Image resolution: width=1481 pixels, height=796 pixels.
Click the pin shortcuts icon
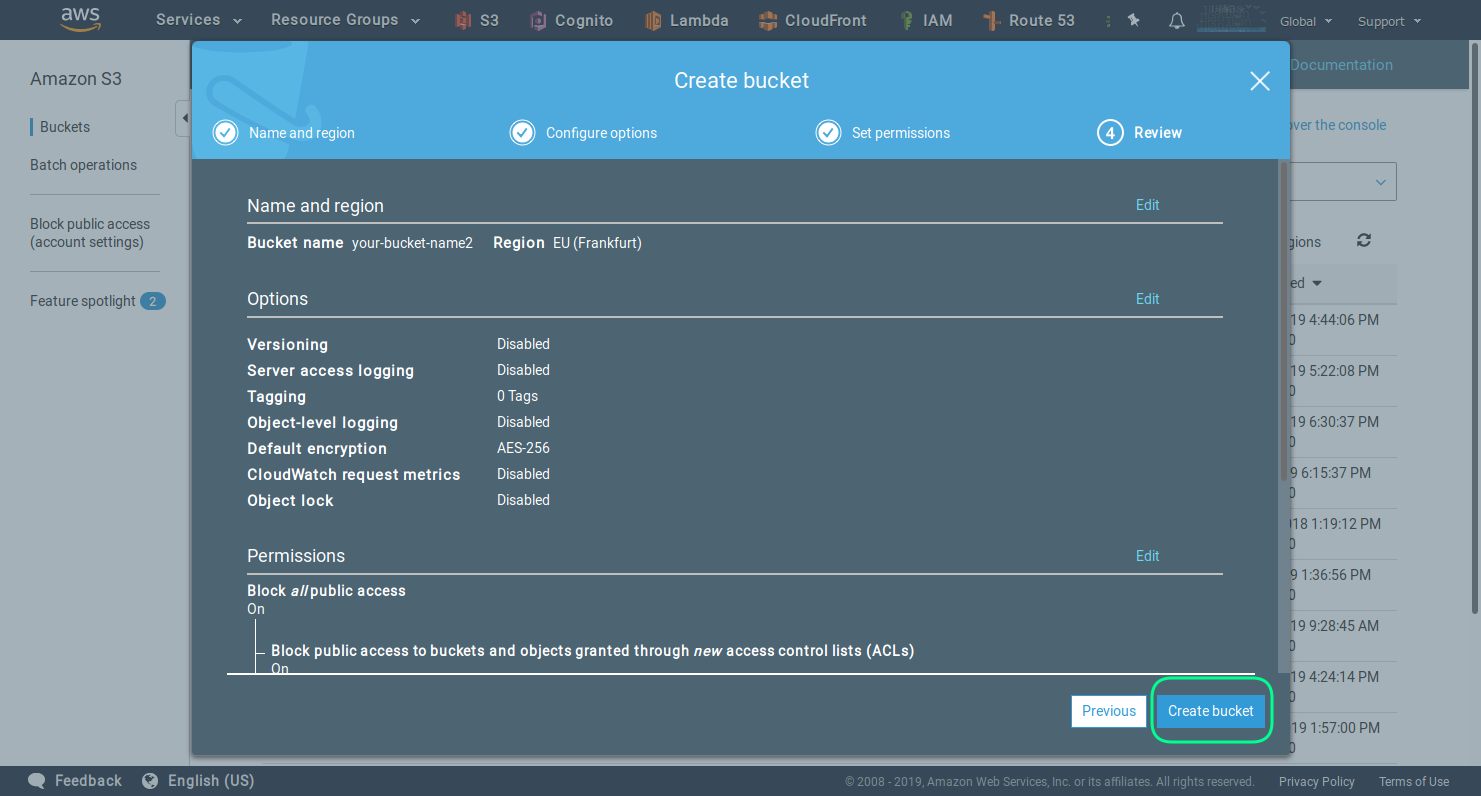1133,20
